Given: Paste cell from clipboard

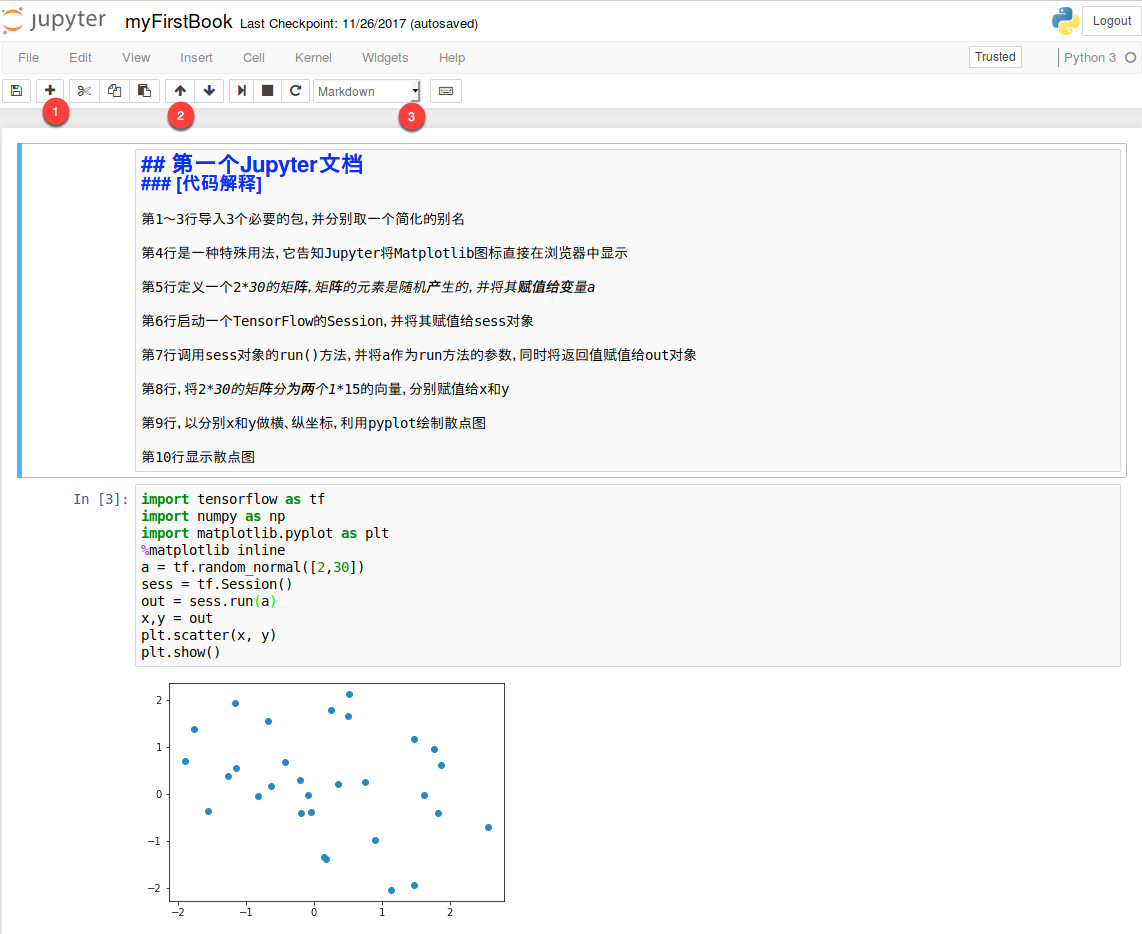Looking at the screenshot, I should click(x=144, y=91).
